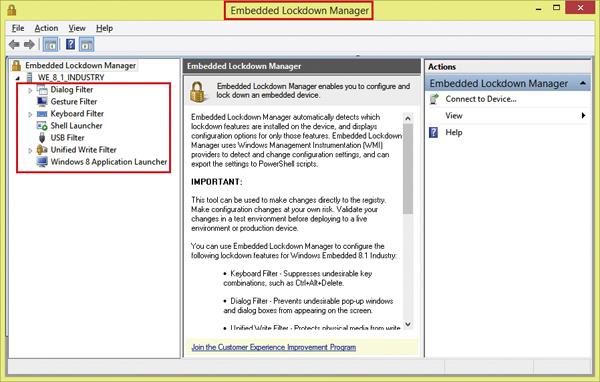Click the Unified Write Filter icon
Image resolution: width=600 pixels, height=382 pixels.
point(42,150)
